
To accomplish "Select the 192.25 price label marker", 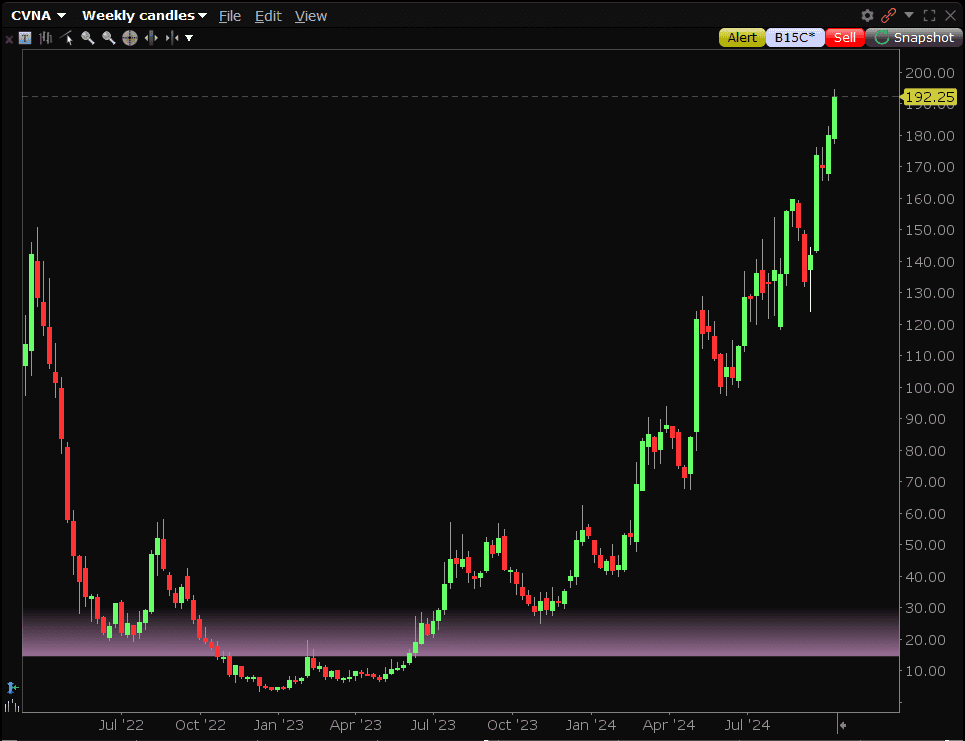I will pos(929,97).
